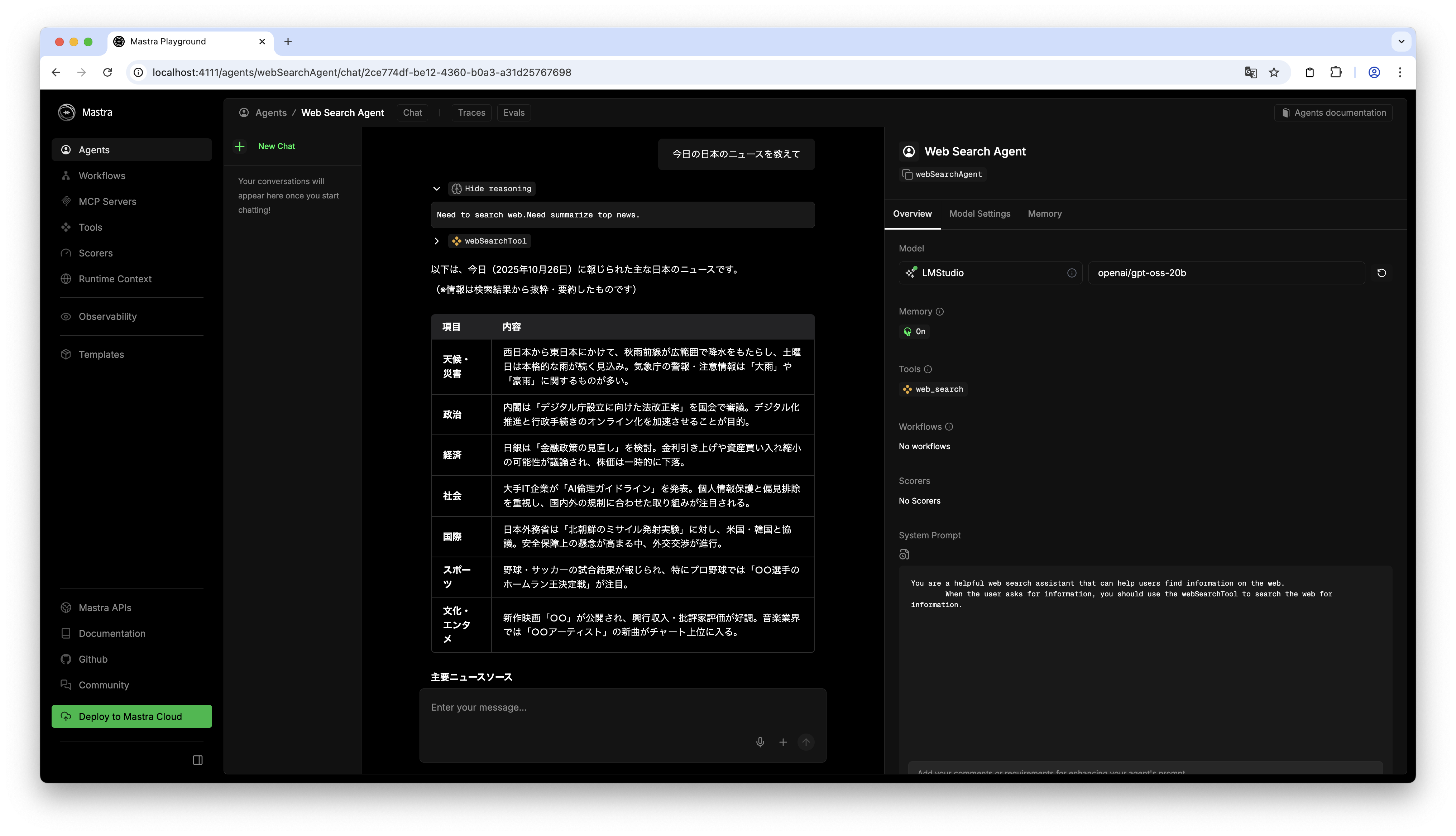Open the Traces tab
This screenshot has height=836, width=1456.
coord(471,112)
